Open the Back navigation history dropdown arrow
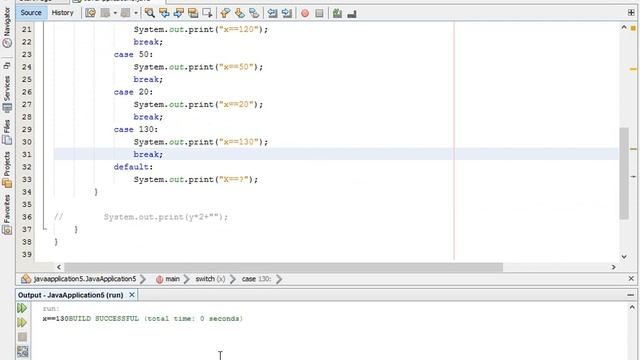 (x=115, y=13)
